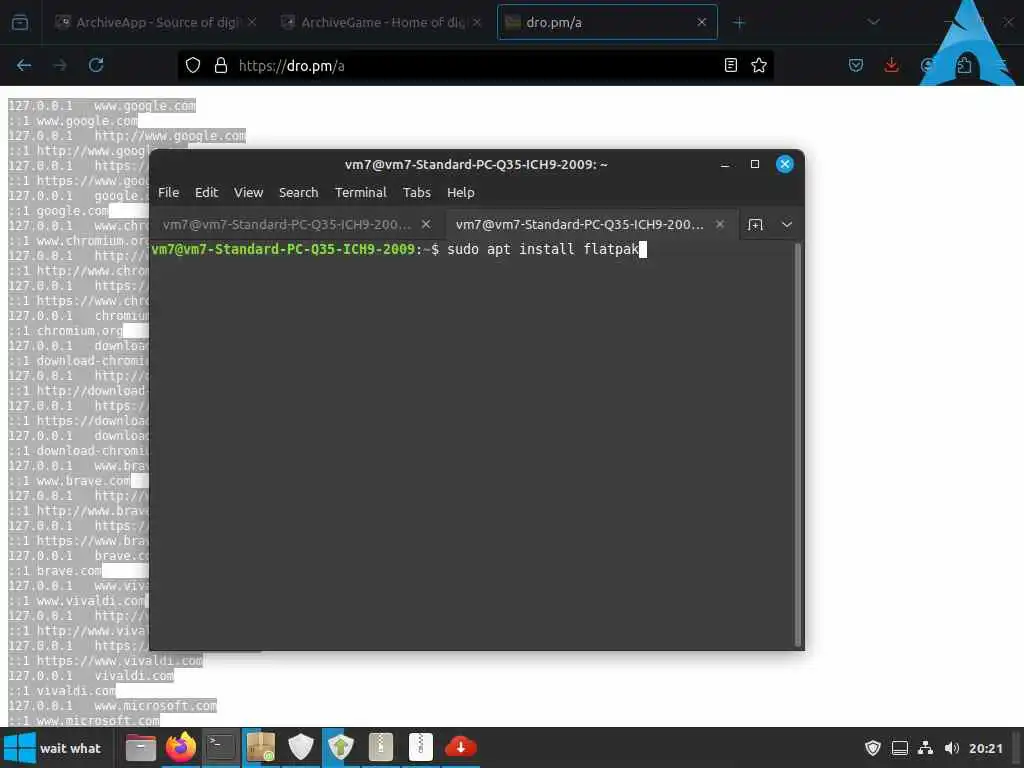
Task: Bookmark this page with the star
Action: (759, 65)
